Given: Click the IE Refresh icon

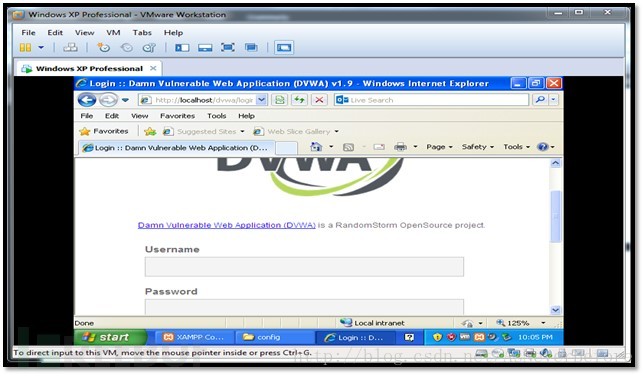Looking at the screenshot, I should [x=299, y=100].
